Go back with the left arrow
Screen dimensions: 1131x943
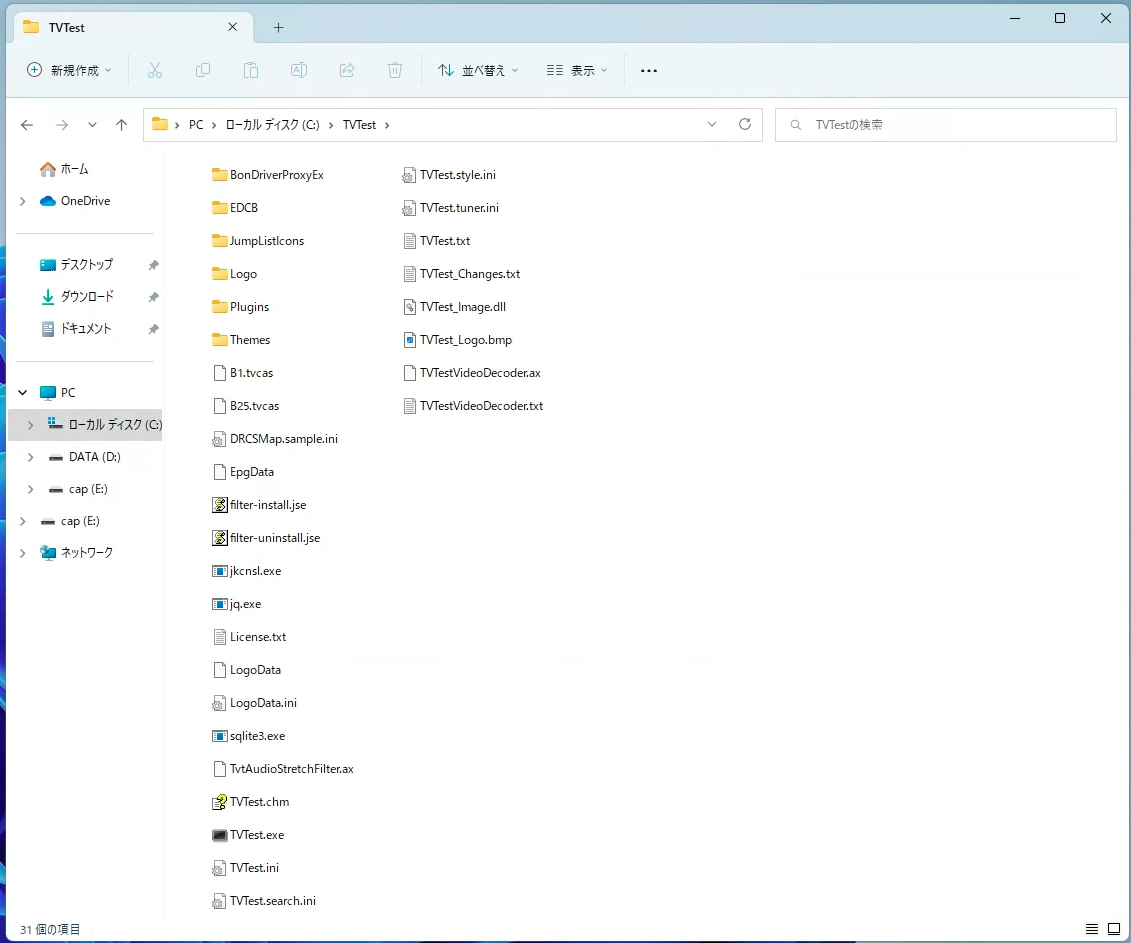27,125
